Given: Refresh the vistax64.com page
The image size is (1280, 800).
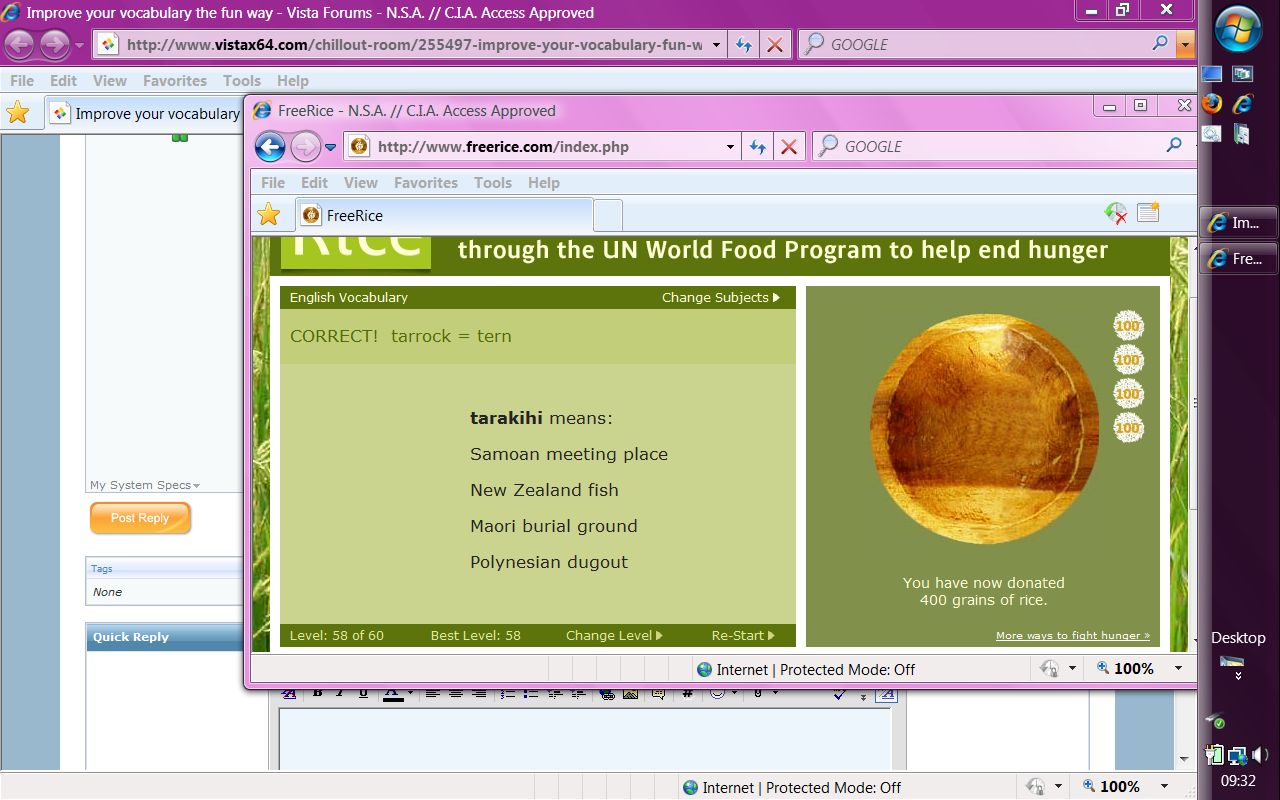Looking at the screenshot, I should point(743,45).
